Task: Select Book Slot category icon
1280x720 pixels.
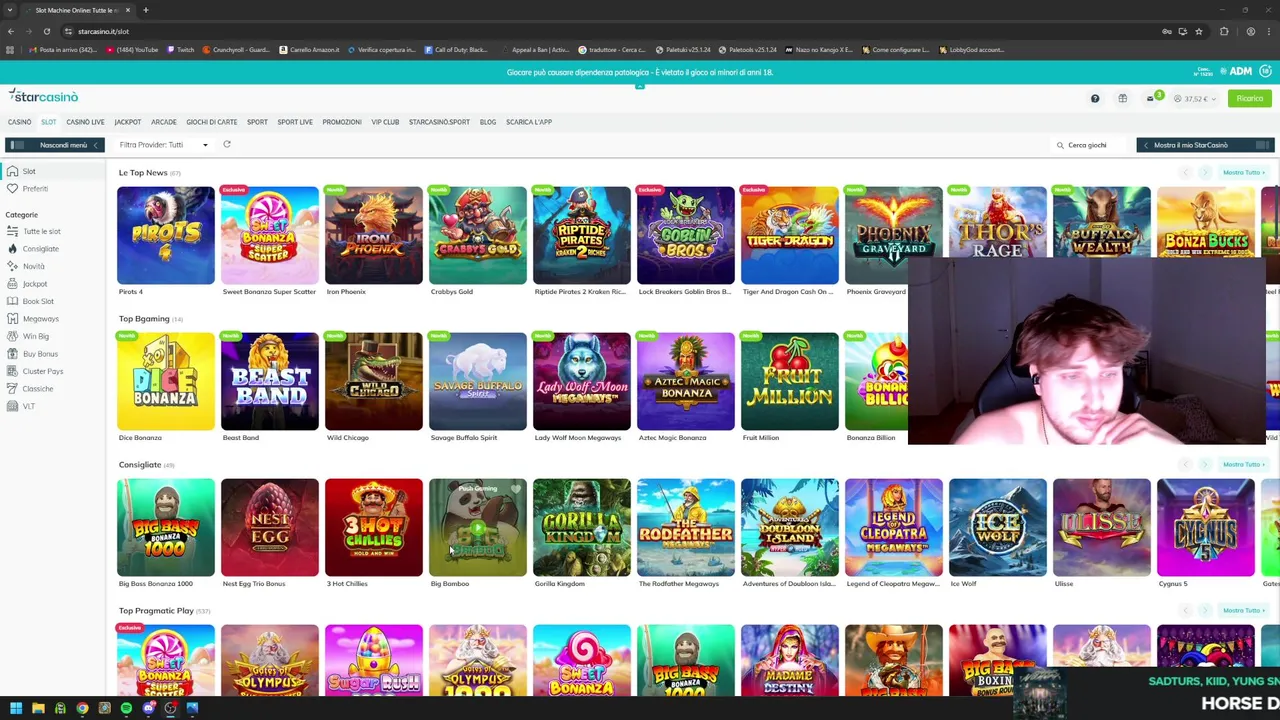Action: (12, 301)
